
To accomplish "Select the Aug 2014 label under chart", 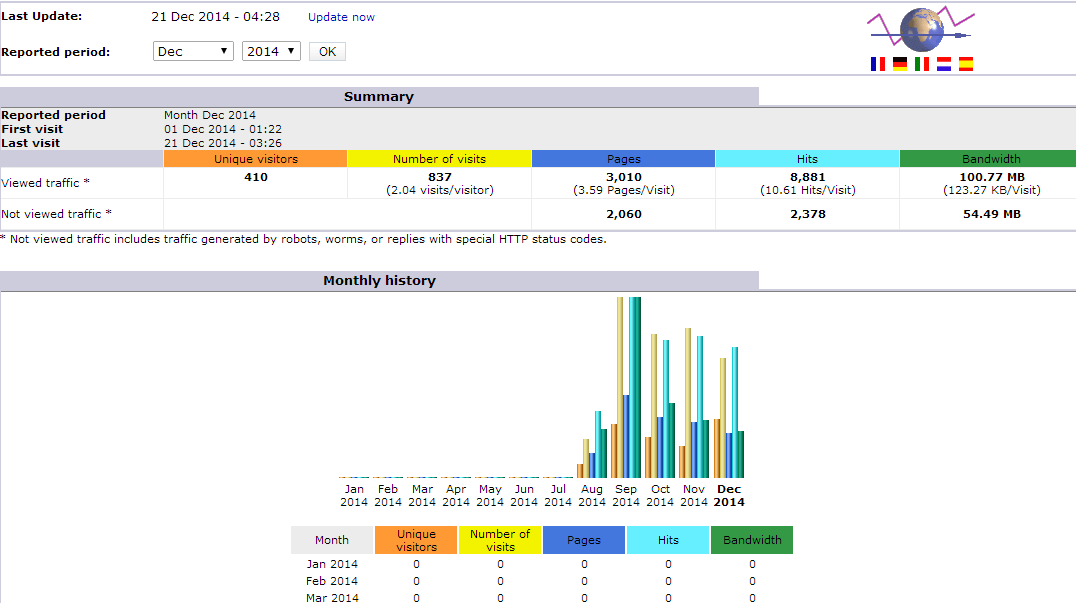I will point(592,496).
